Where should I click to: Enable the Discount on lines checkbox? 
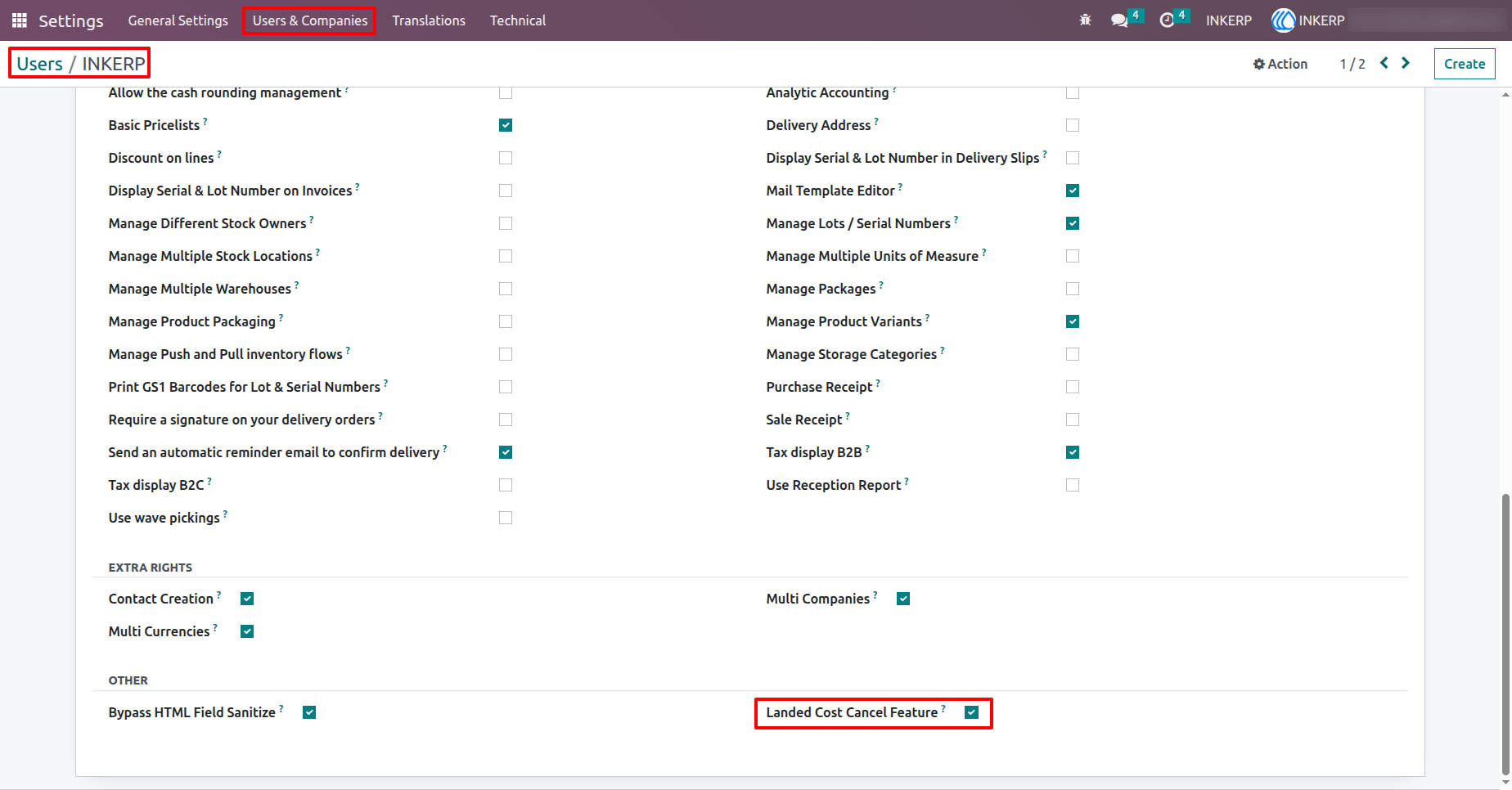506,158
